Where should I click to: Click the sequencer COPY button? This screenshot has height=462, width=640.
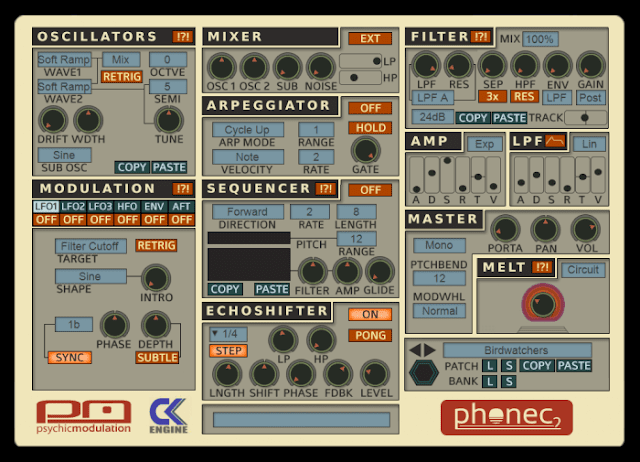coord(225,289)
